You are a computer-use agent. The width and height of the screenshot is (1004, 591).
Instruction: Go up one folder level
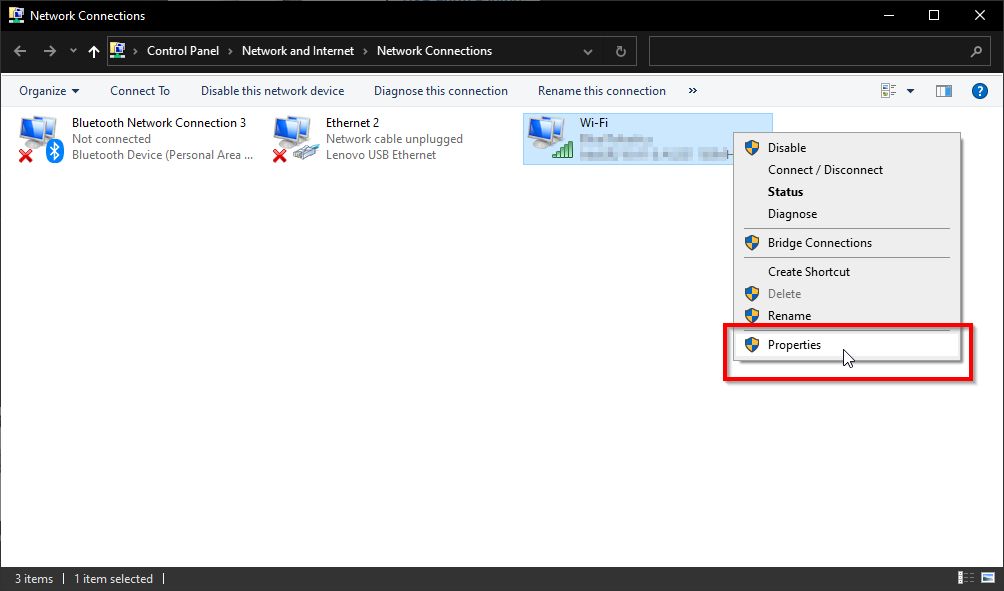click(94, 51)
